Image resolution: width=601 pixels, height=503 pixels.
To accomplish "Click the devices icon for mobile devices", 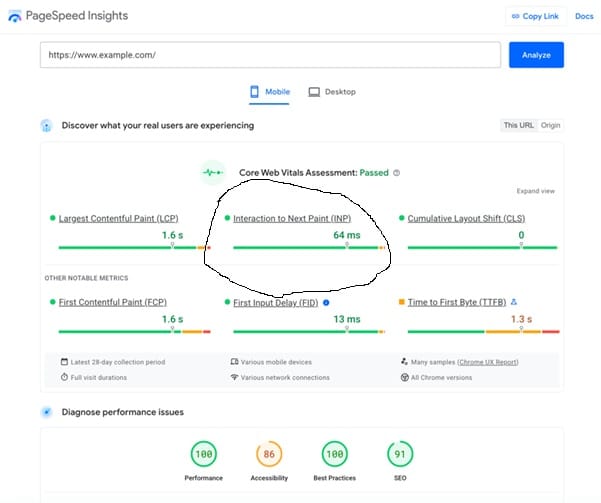I will click(235, 362).
